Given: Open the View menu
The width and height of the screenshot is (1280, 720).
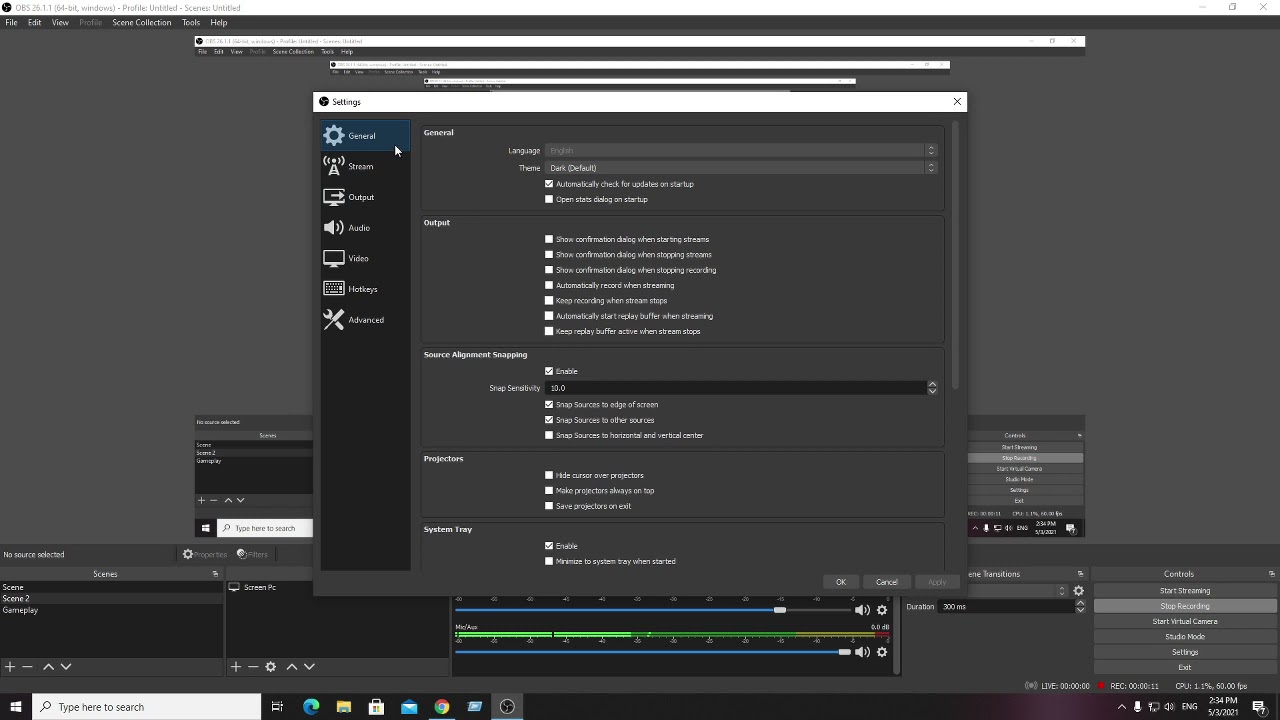Looking at the screenshot, I should [x=60, y=22].
